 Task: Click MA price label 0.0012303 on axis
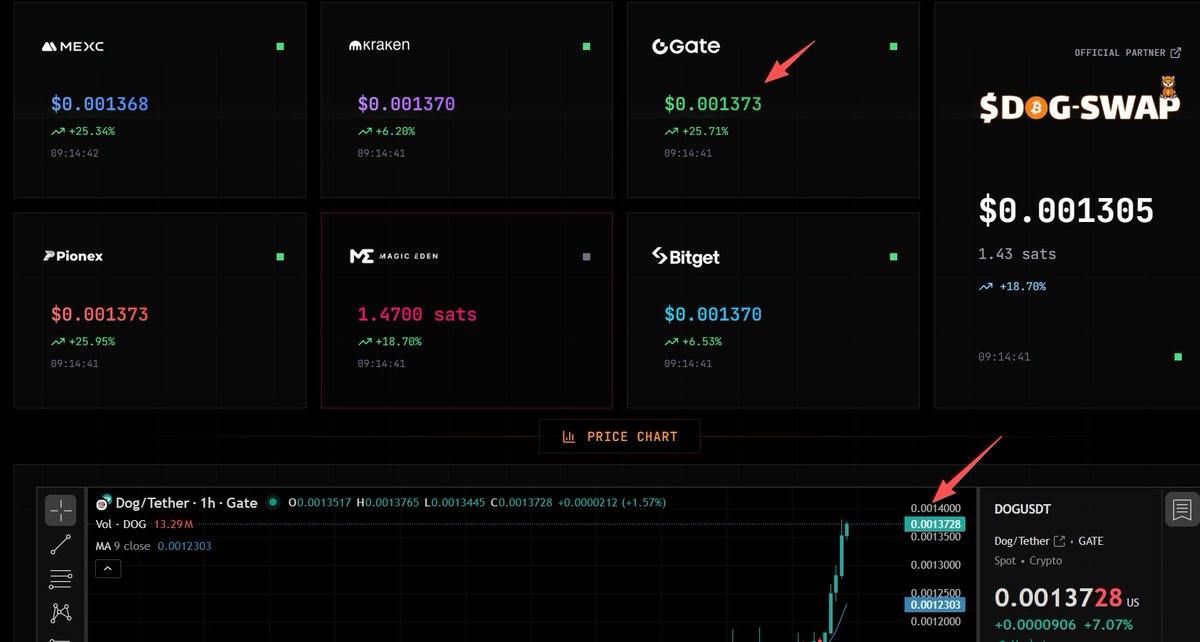click(x=934, y=604)
